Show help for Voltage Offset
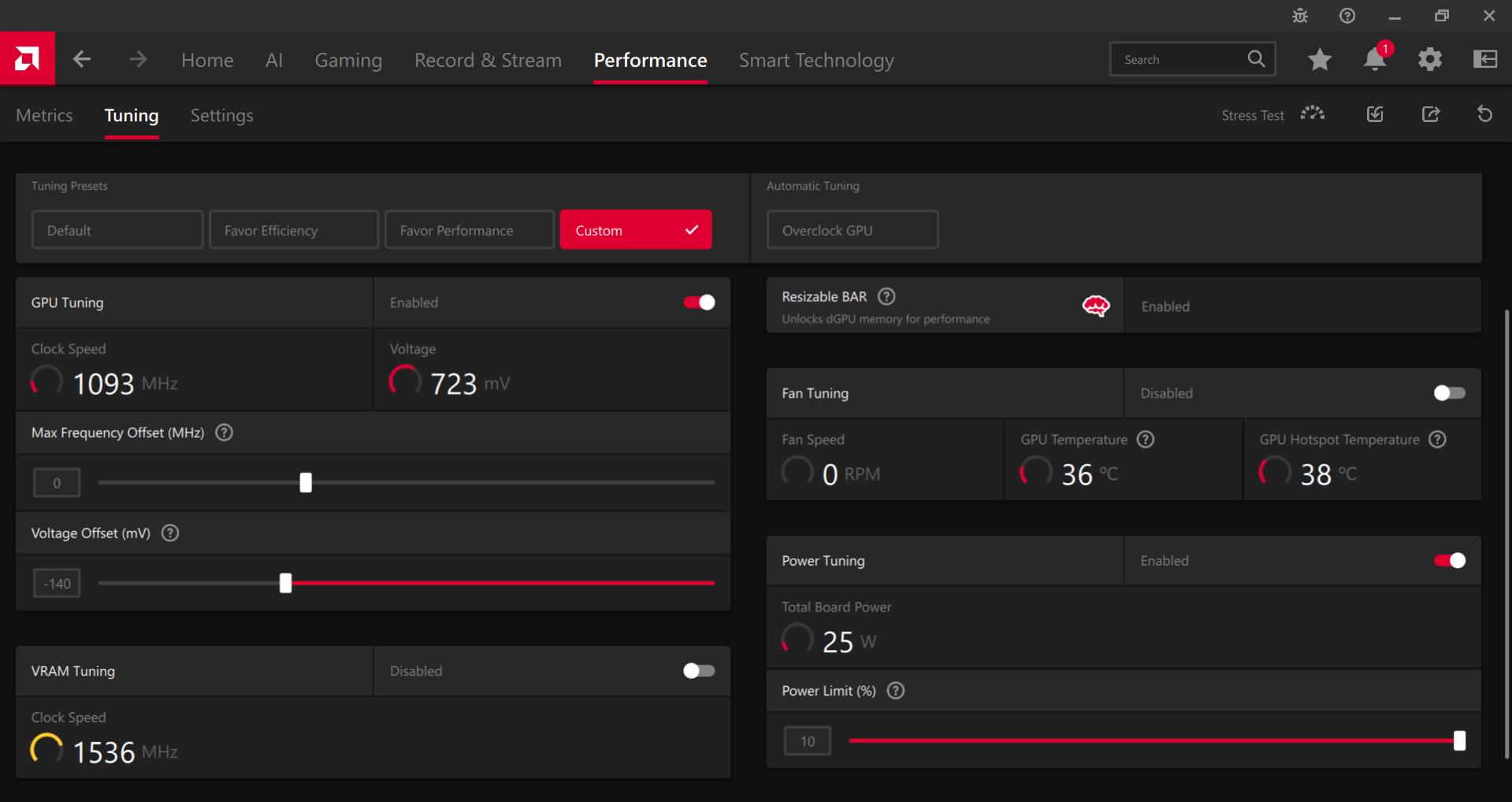The image size is (1512, 802). pos(170,533)
